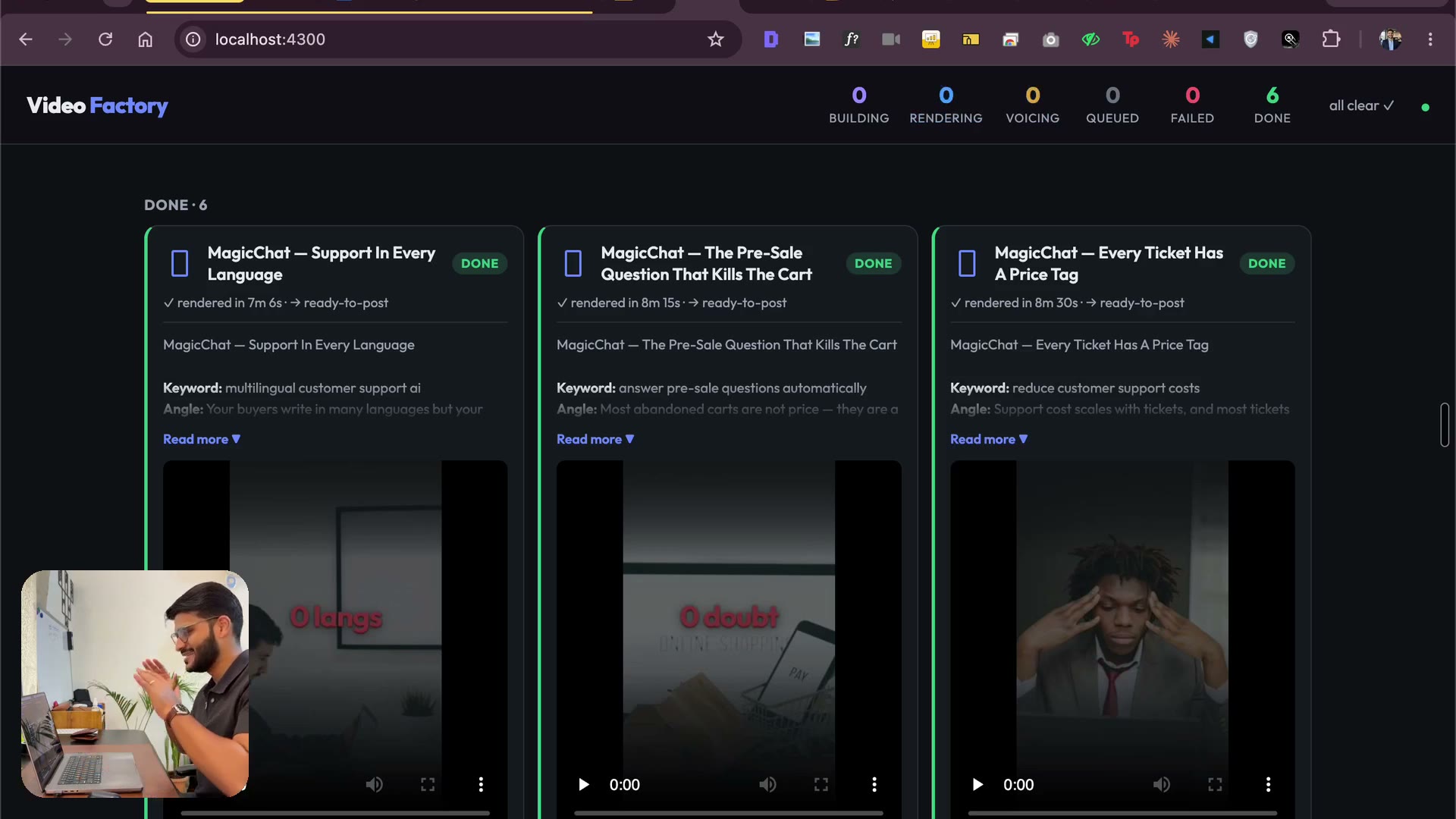The width and height of the screenshot is (1456, 819).
Task: Go back using the browser back arrow
Action: pos(26,39)
